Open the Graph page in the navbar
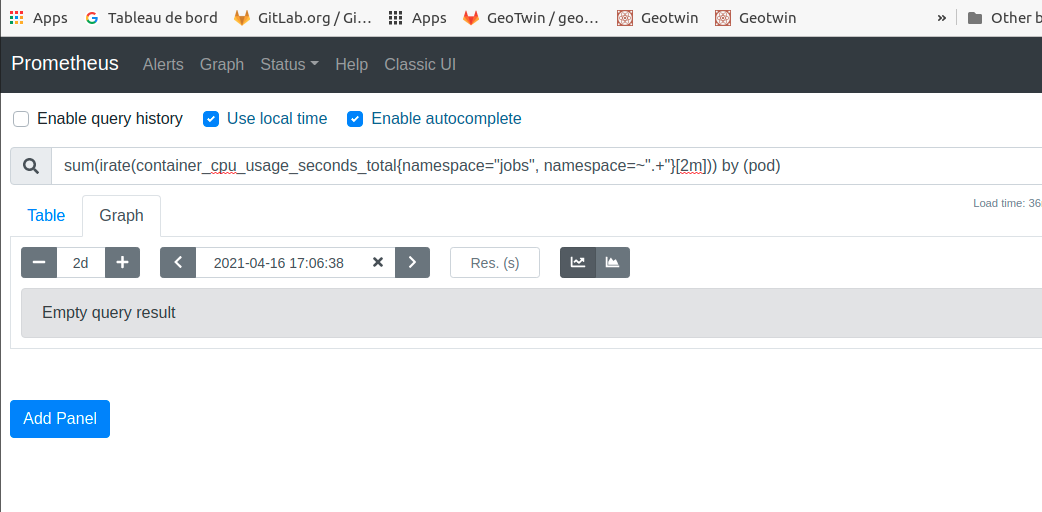The image size is (1042, 512). (x=222, y=64)
